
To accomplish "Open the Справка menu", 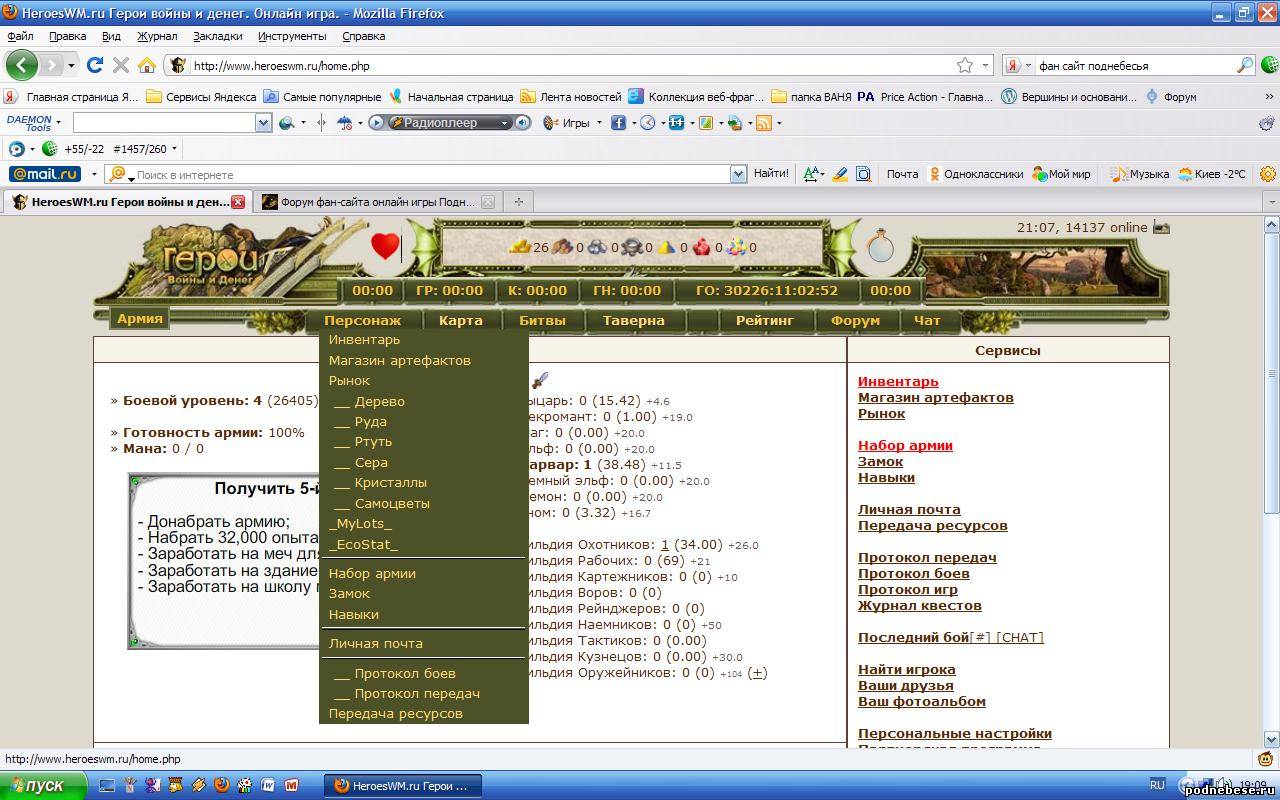I will [x=363, y=36].
